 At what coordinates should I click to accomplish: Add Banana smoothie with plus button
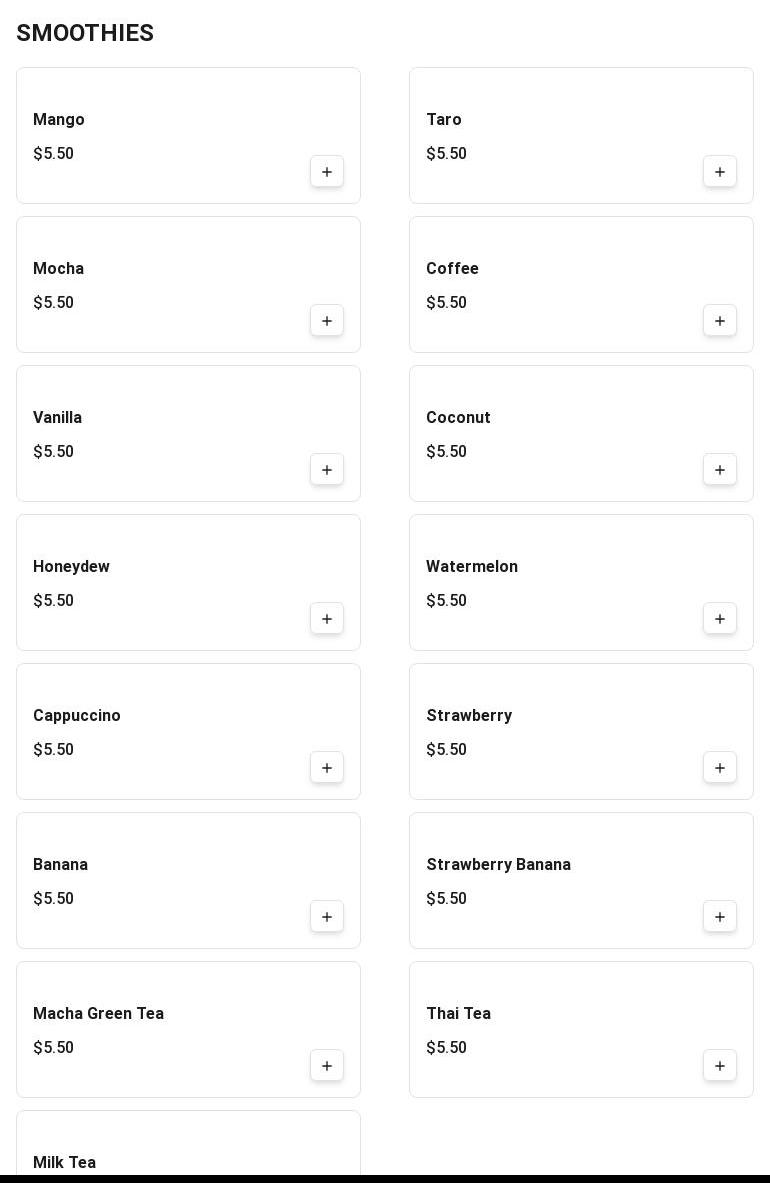point(327,917)
